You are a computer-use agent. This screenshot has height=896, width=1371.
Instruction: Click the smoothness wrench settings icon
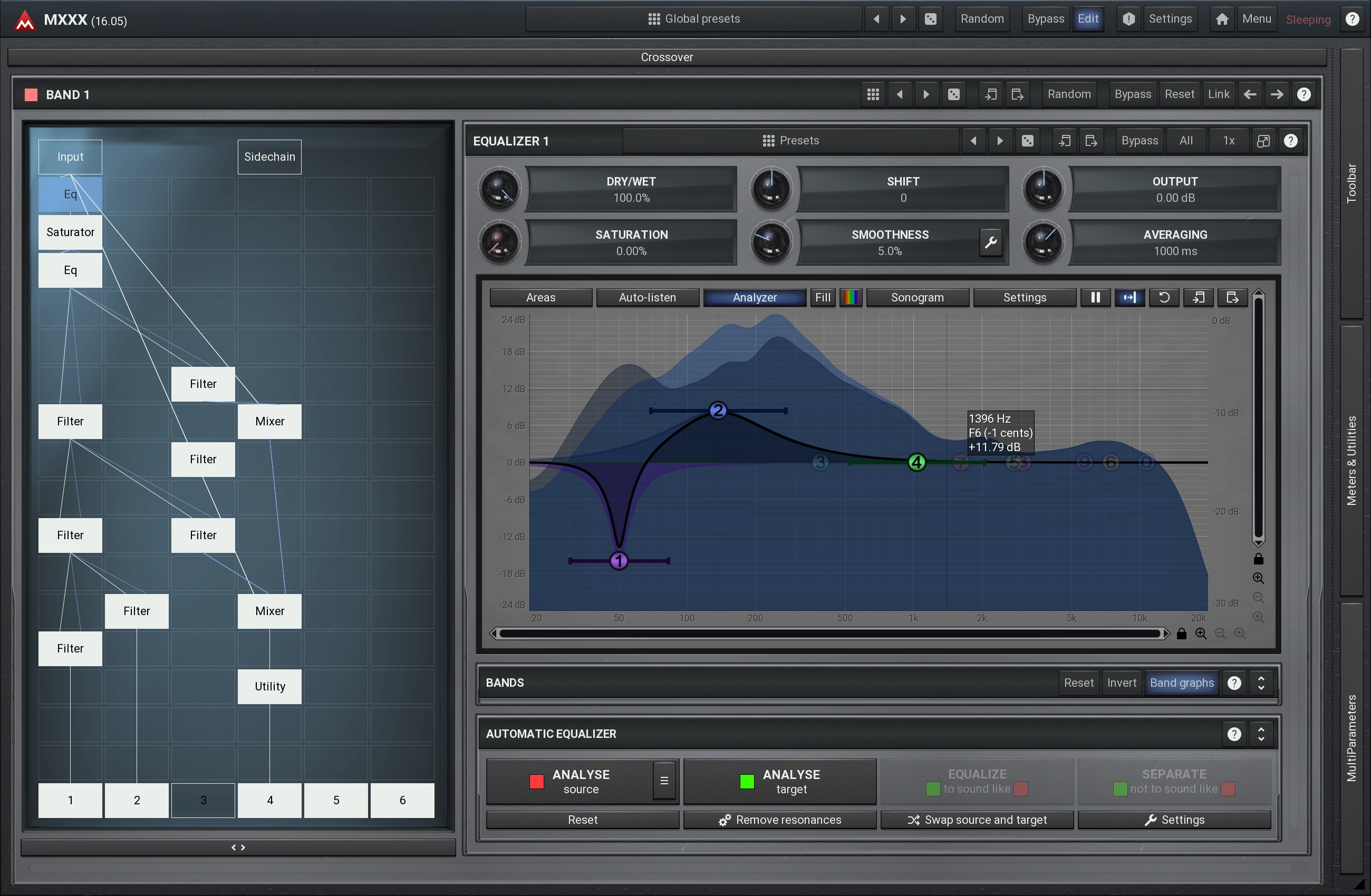[990, 242]
